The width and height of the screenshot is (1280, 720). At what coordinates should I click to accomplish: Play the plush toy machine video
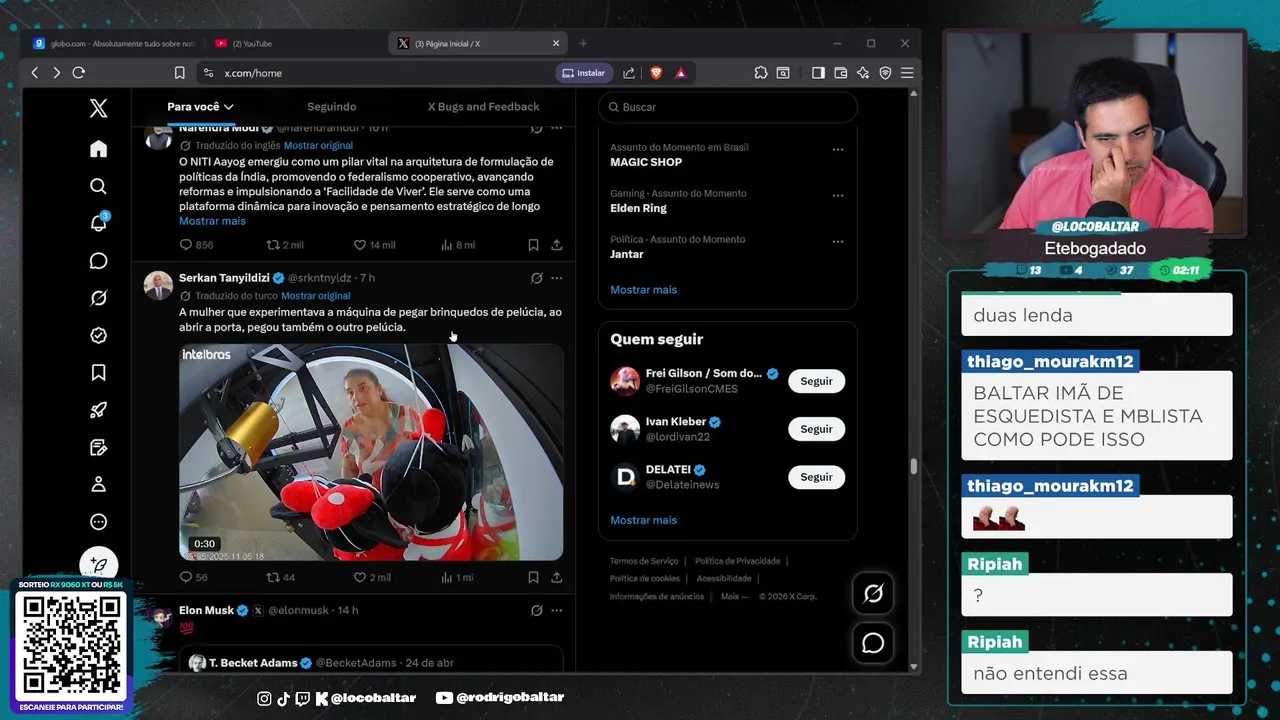click(371, 452)
